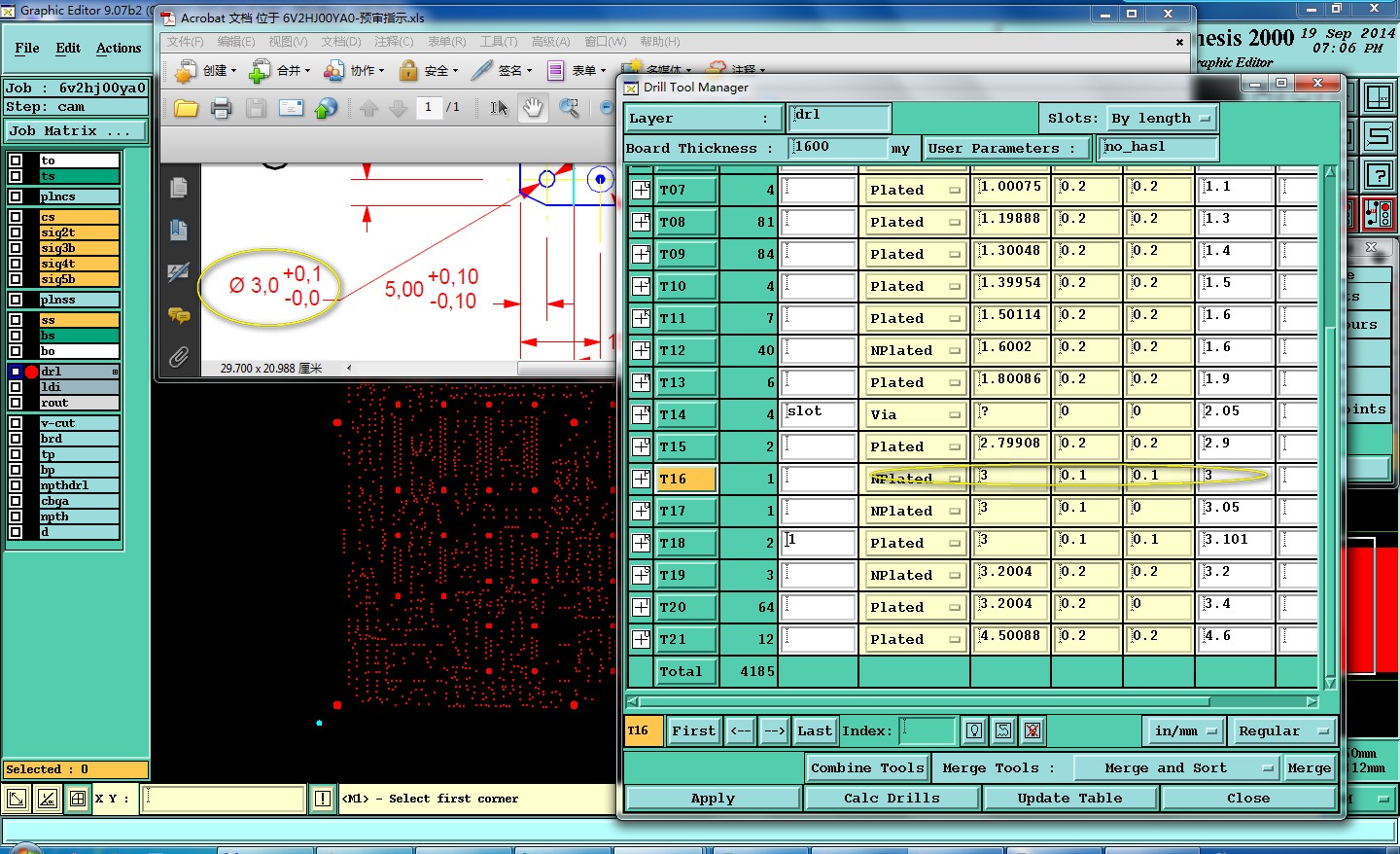The height and width of the screenshot is (854, 1400).
Task: Expand the Merge and Sort dropdown
Action: point(1176,768)
